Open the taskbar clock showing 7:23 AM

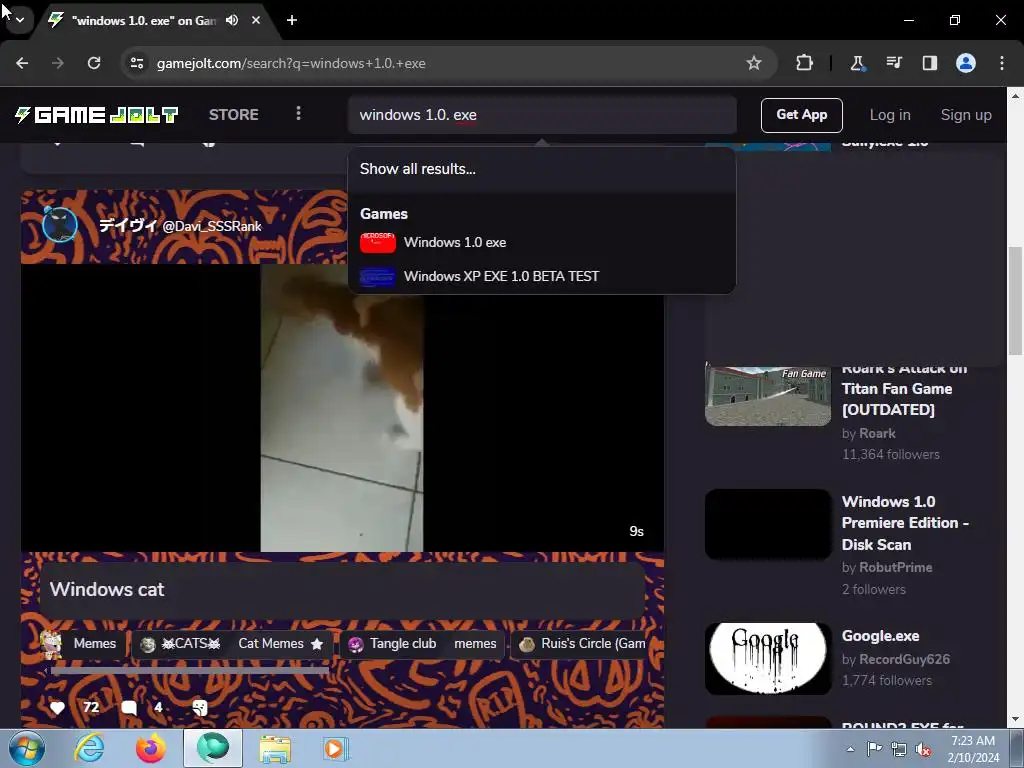[973, 749]
